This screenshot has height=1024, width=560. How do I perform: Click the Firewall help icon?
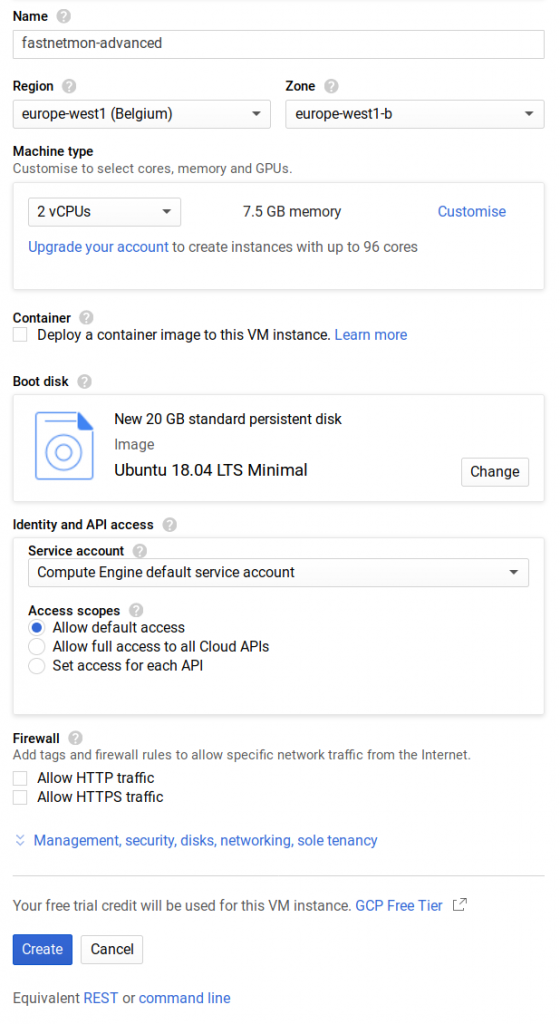point(76,739)
